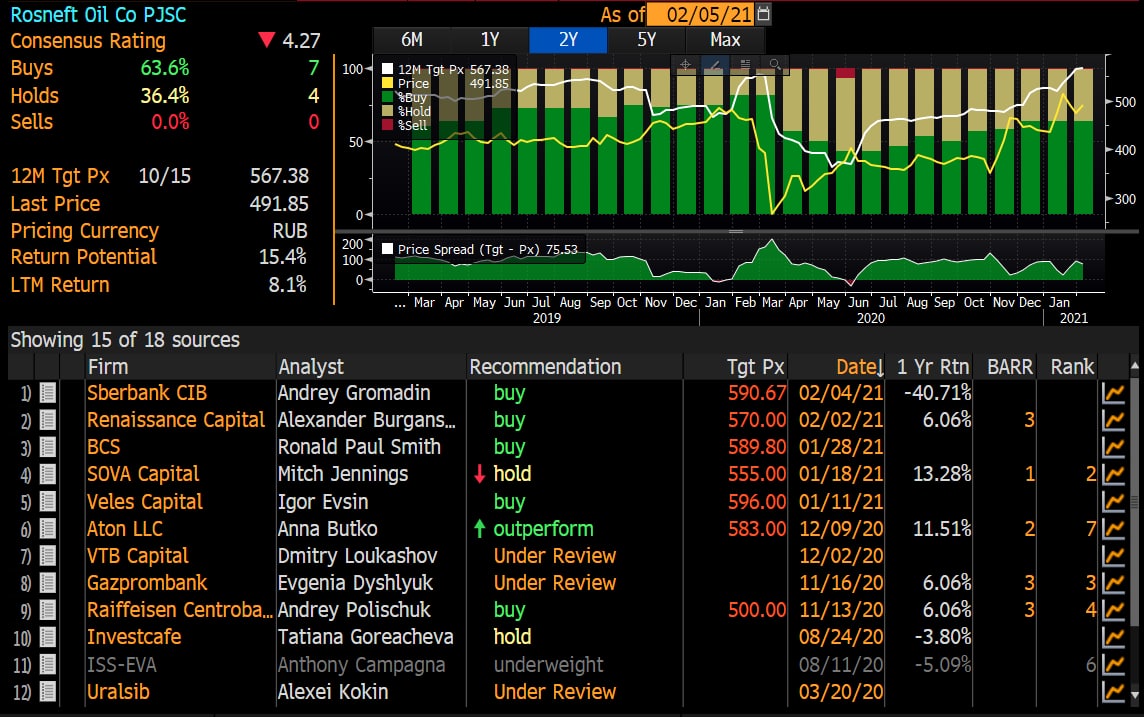
Task: Edit the As of date field
Action: pos(700,15)
